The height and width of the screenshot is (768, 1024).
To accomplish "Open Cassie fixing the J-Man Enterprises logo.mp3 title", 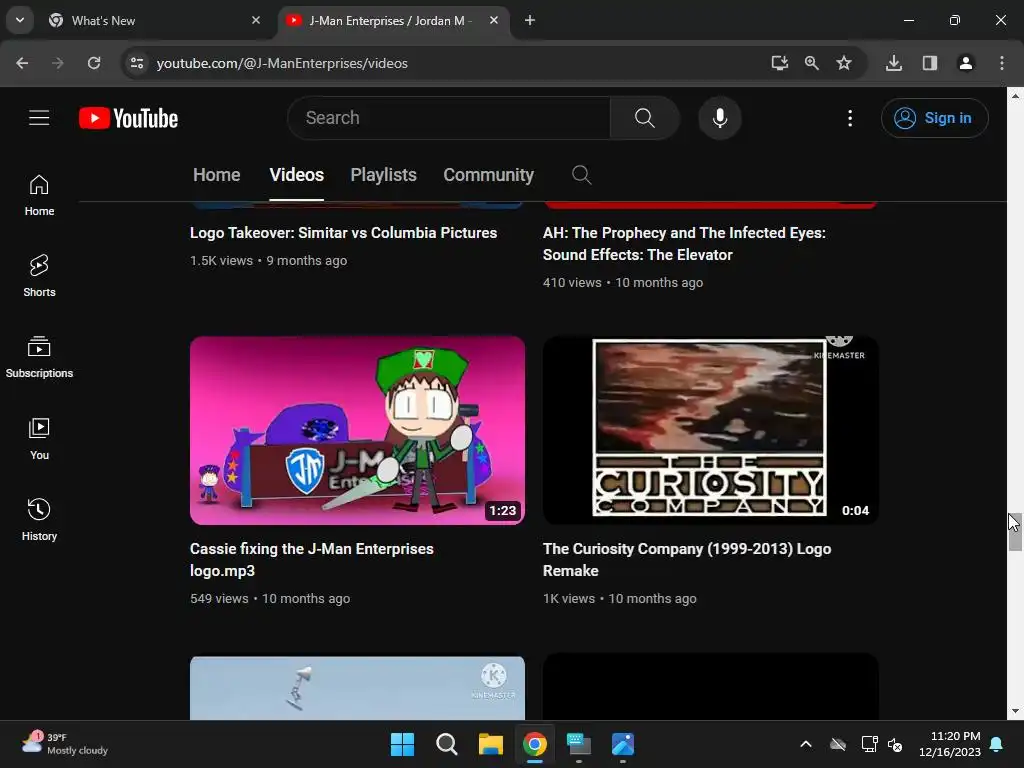I will 312,560.
